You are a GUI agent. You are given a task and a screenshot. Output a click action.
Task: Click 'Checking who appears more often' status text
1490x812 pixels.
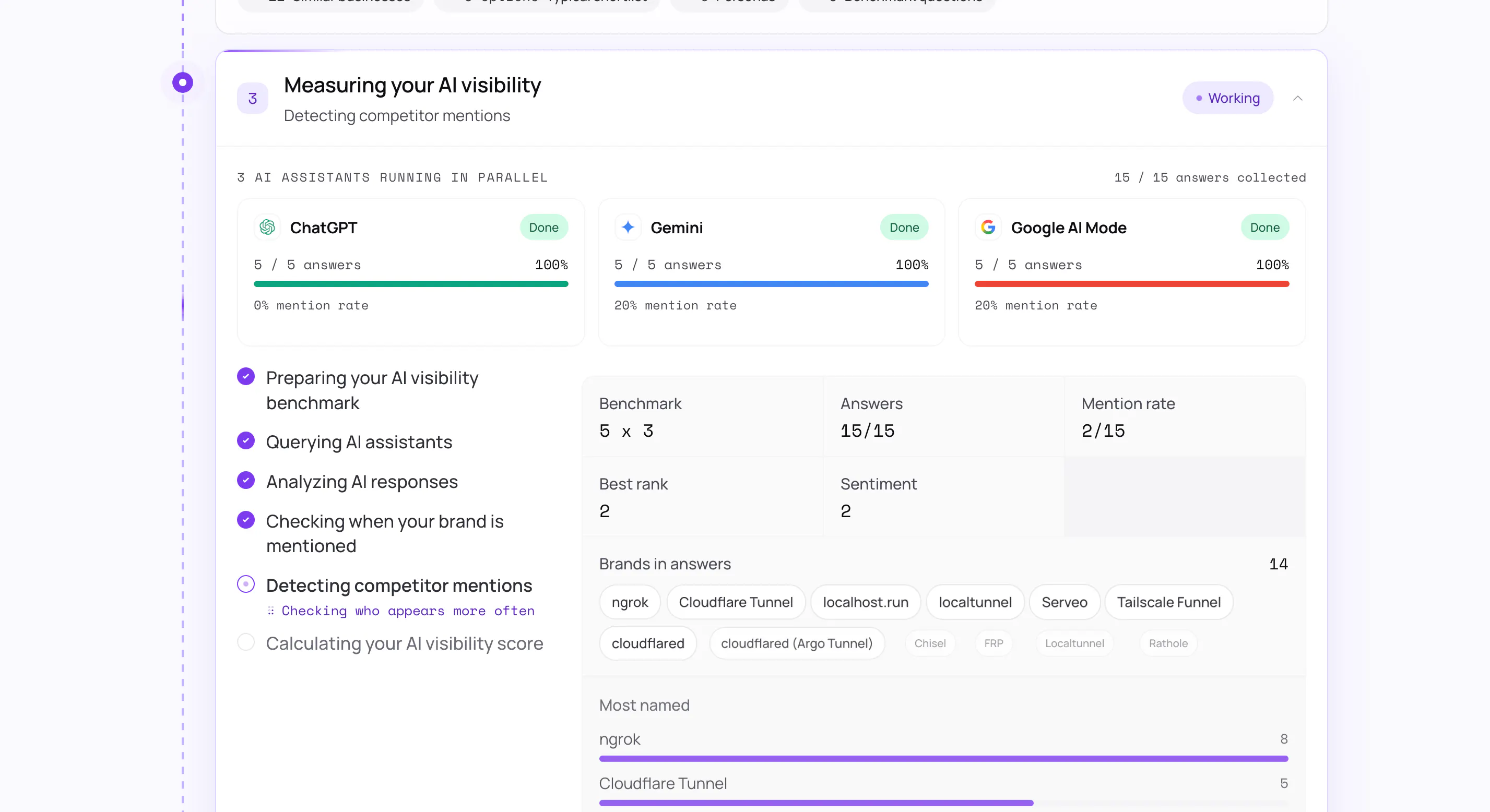pos(408,611)
